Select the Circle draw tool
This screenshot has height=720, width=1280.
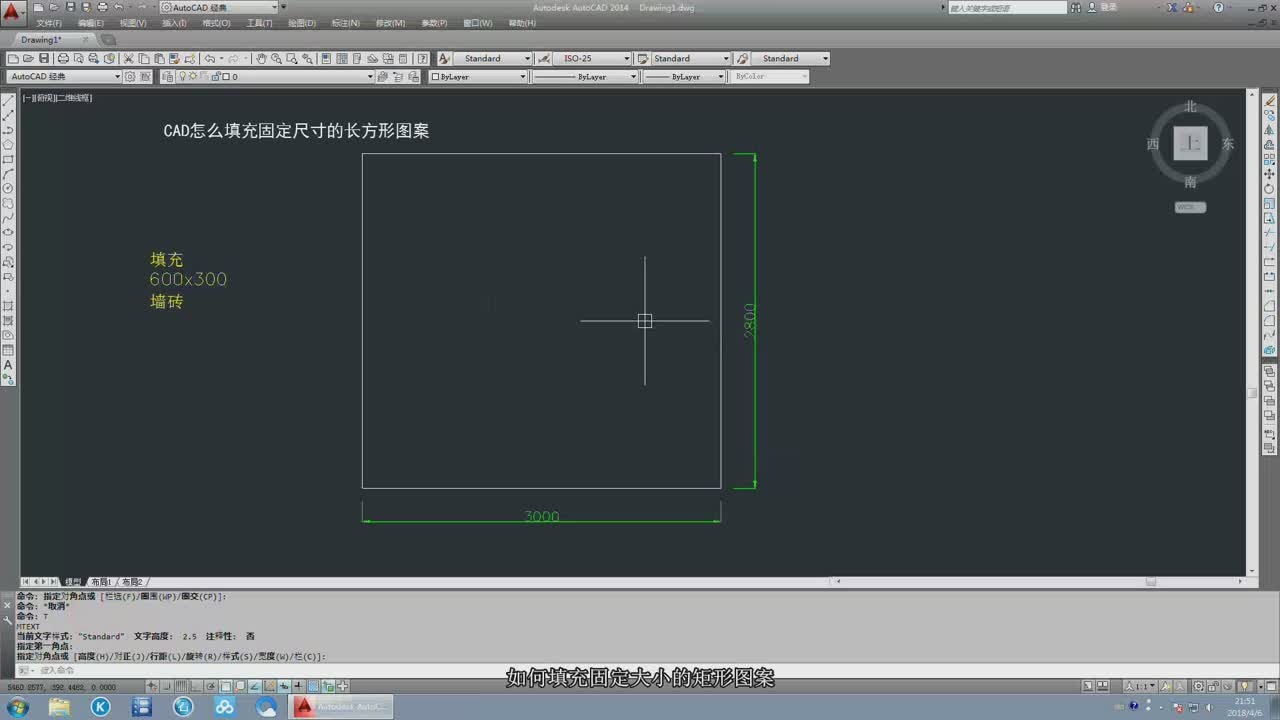(9, 188)
